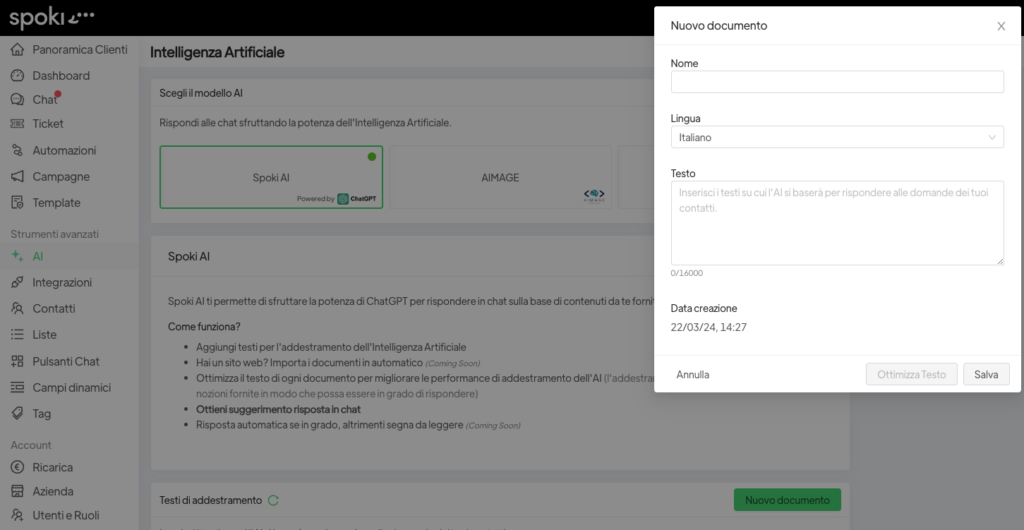The width and height of the screenshot is (1024, 530).
Task: Click the refresh icon beside Testi di addestramento
Action: coord(273,500)
